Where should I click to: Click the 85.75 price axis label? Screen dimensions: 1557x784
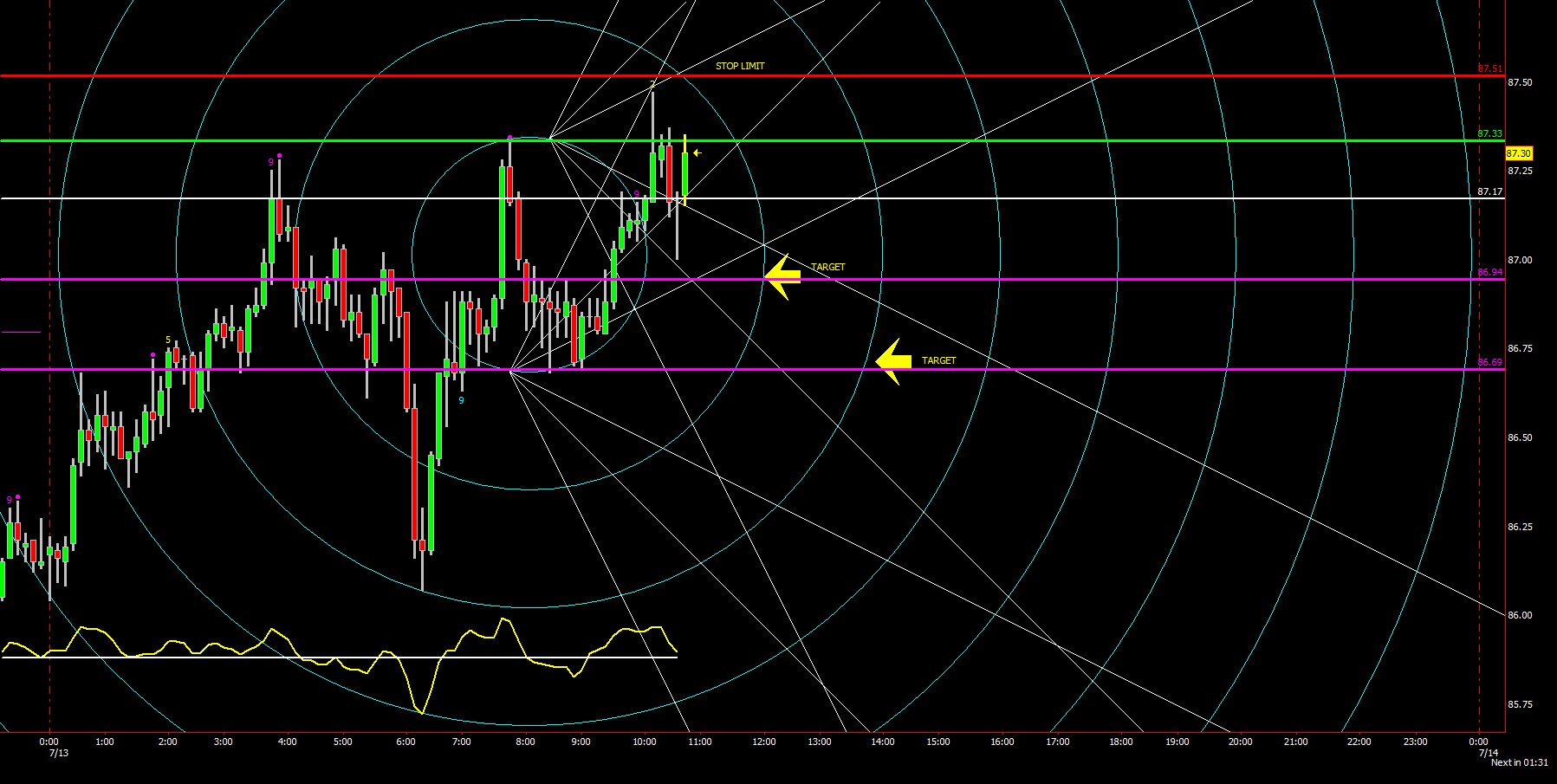point(1520,704)
